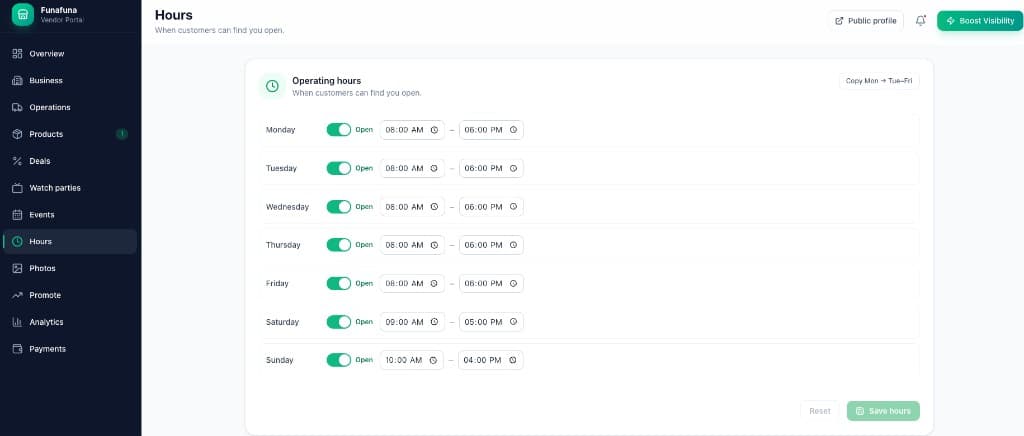
Task: Click the Operating hours heading text
Action: pyautogui.click(x=327, y=81)
